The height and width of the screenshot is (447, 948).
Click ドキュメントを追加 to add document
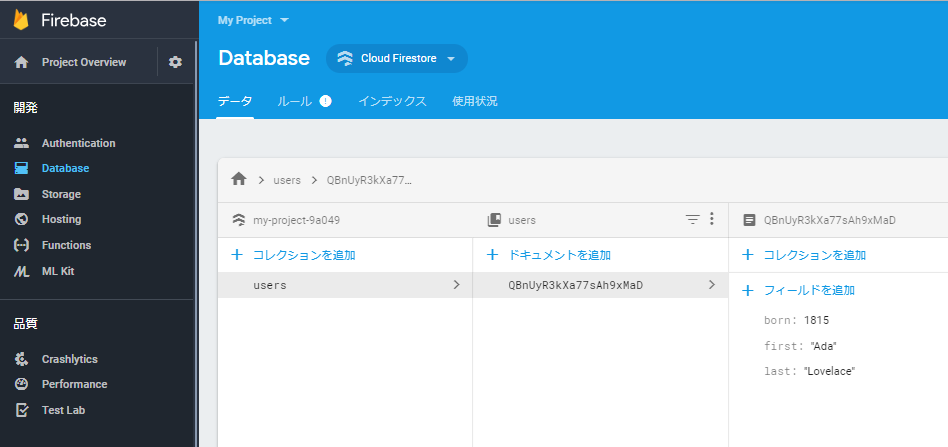point(549,255)
